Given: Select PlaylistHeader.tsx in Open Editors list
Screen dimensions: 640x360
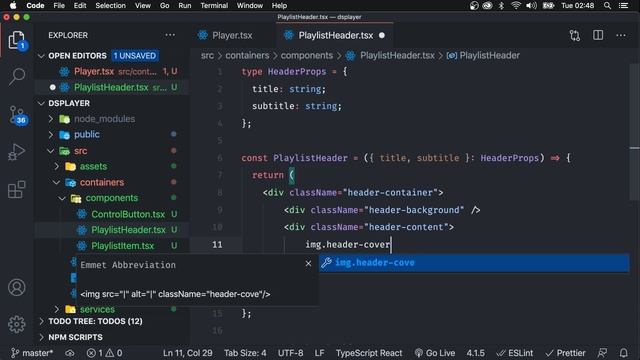Looking at the screenshot, I should (112, 87).
